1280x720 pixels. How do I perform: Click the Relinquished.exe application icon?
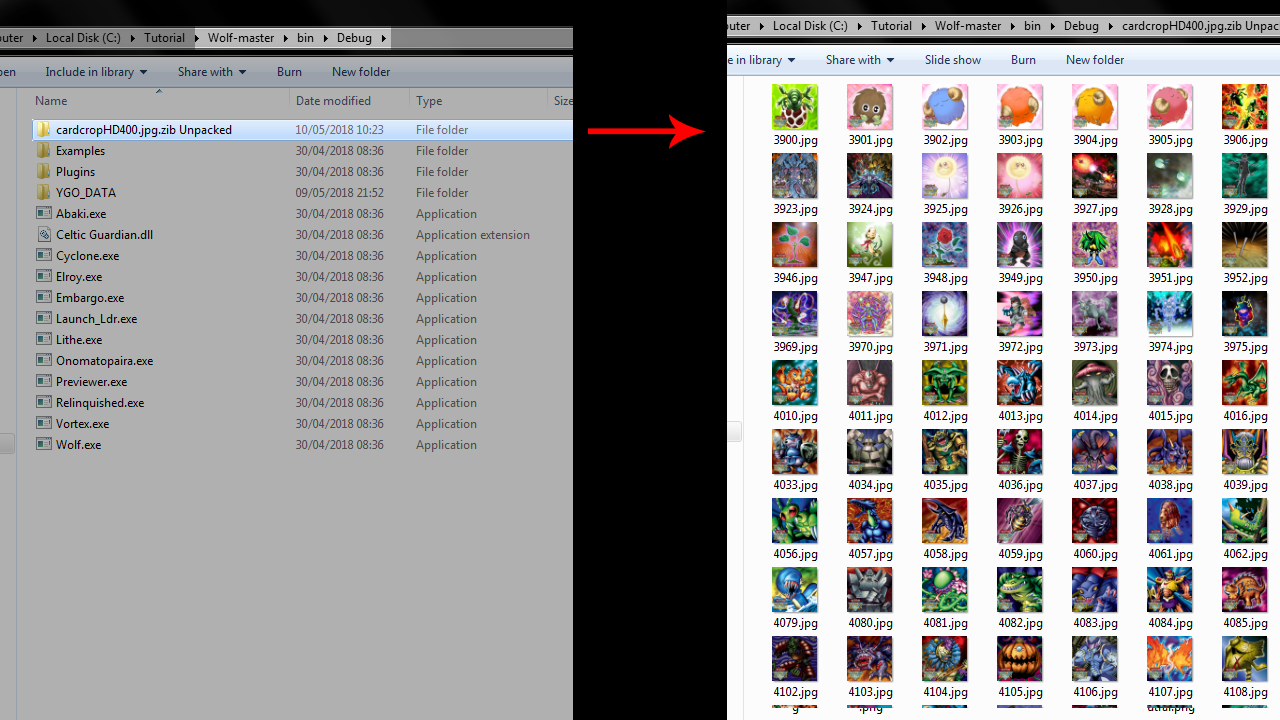point(43,403)
